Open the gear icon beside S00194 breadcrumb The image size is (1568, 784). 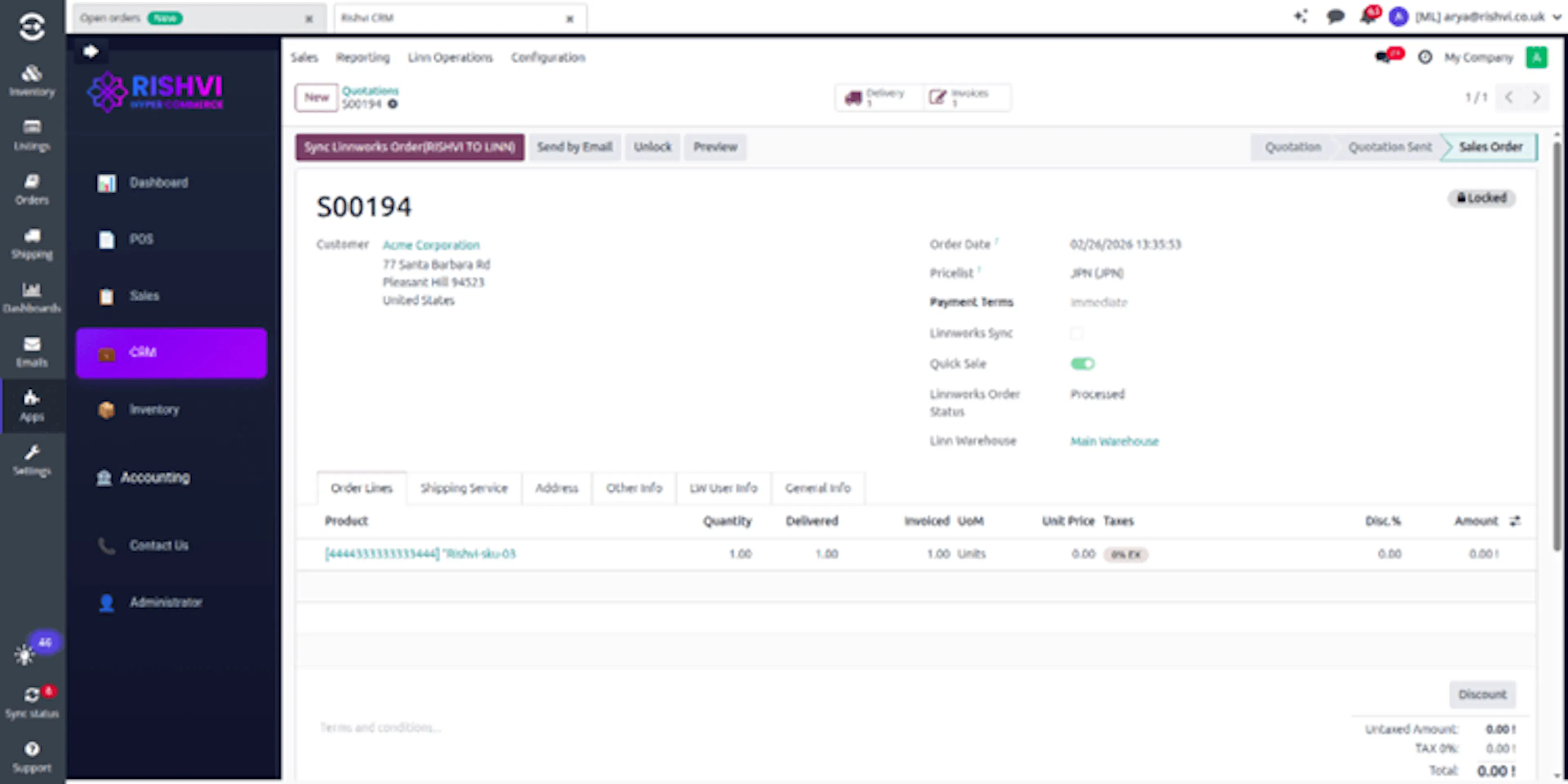pos(392,104)
